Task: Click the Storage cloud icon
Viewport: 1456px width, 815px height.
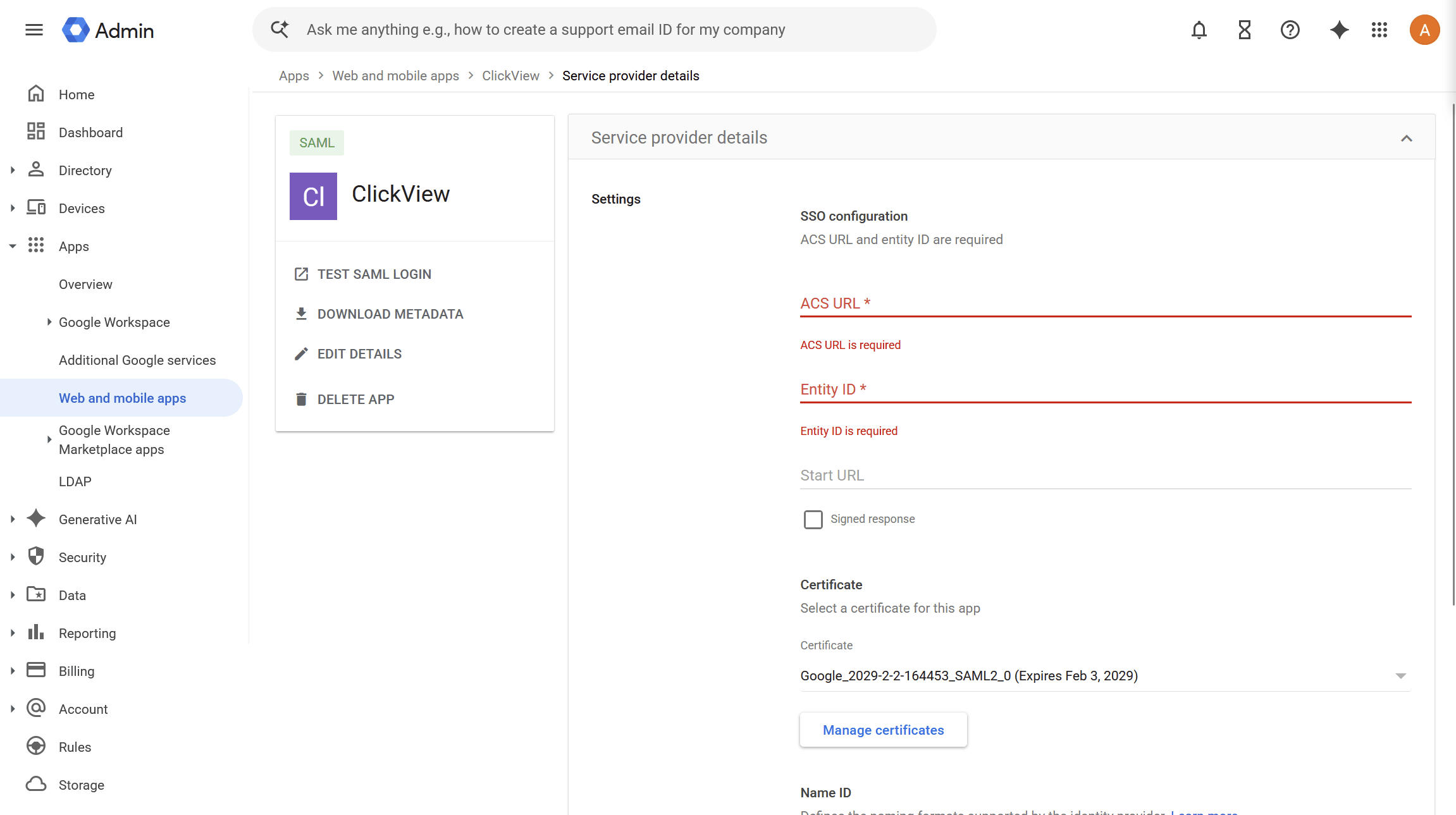Action: (36, 784)
